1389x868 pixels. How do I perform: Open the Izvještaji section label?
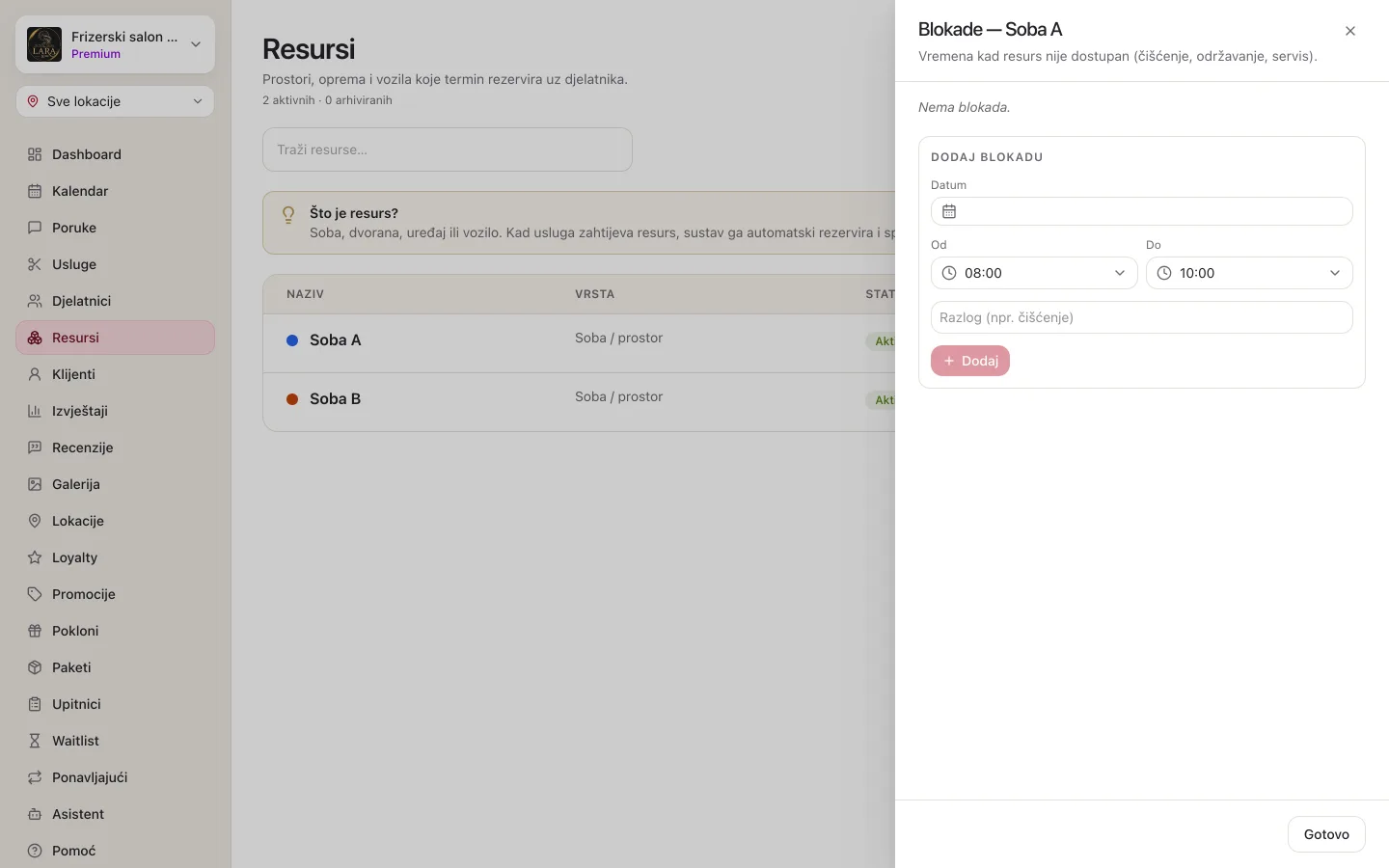tap(80, 411)
